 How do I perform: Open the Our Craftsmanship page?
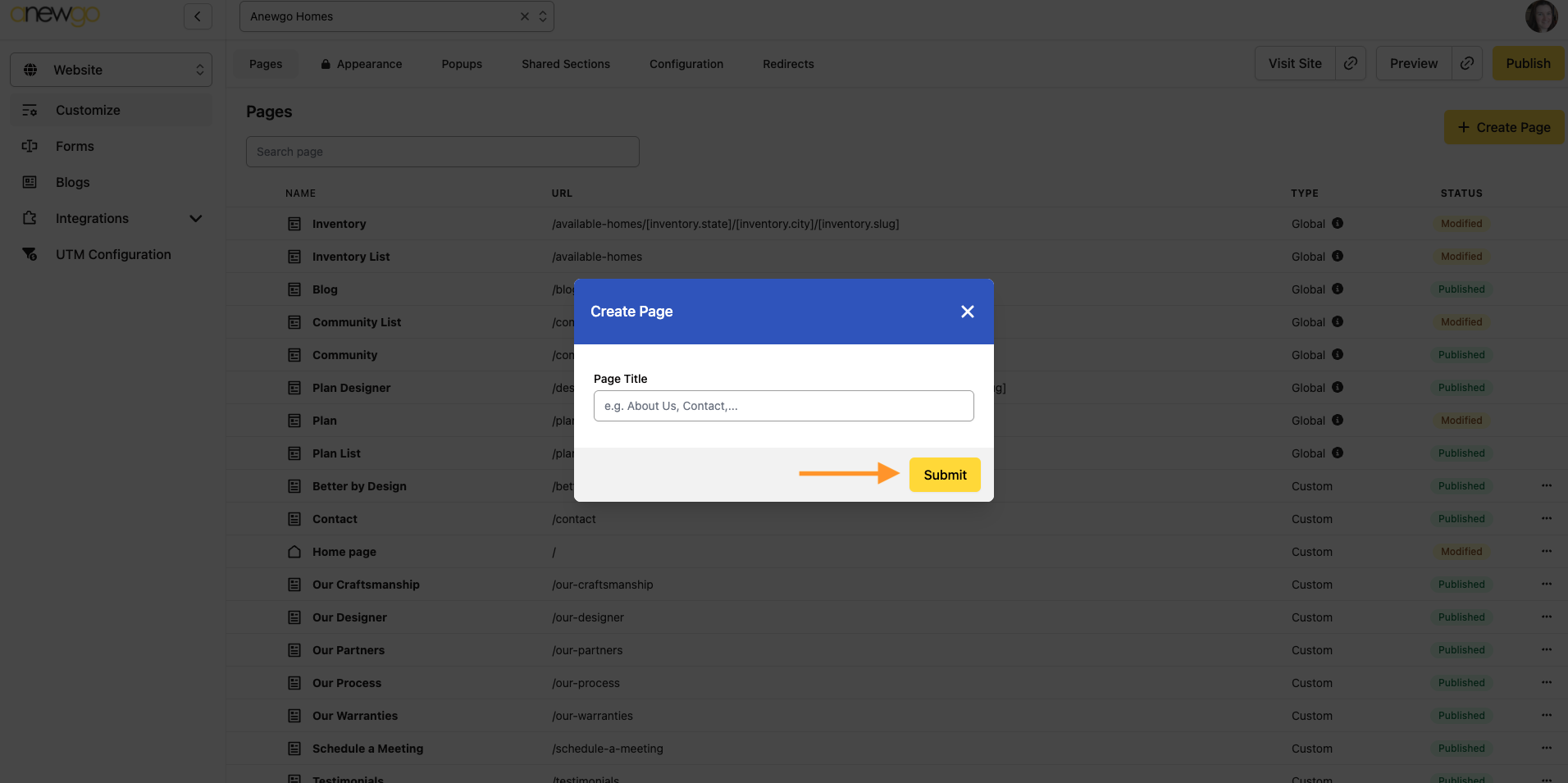pos(896,585)
